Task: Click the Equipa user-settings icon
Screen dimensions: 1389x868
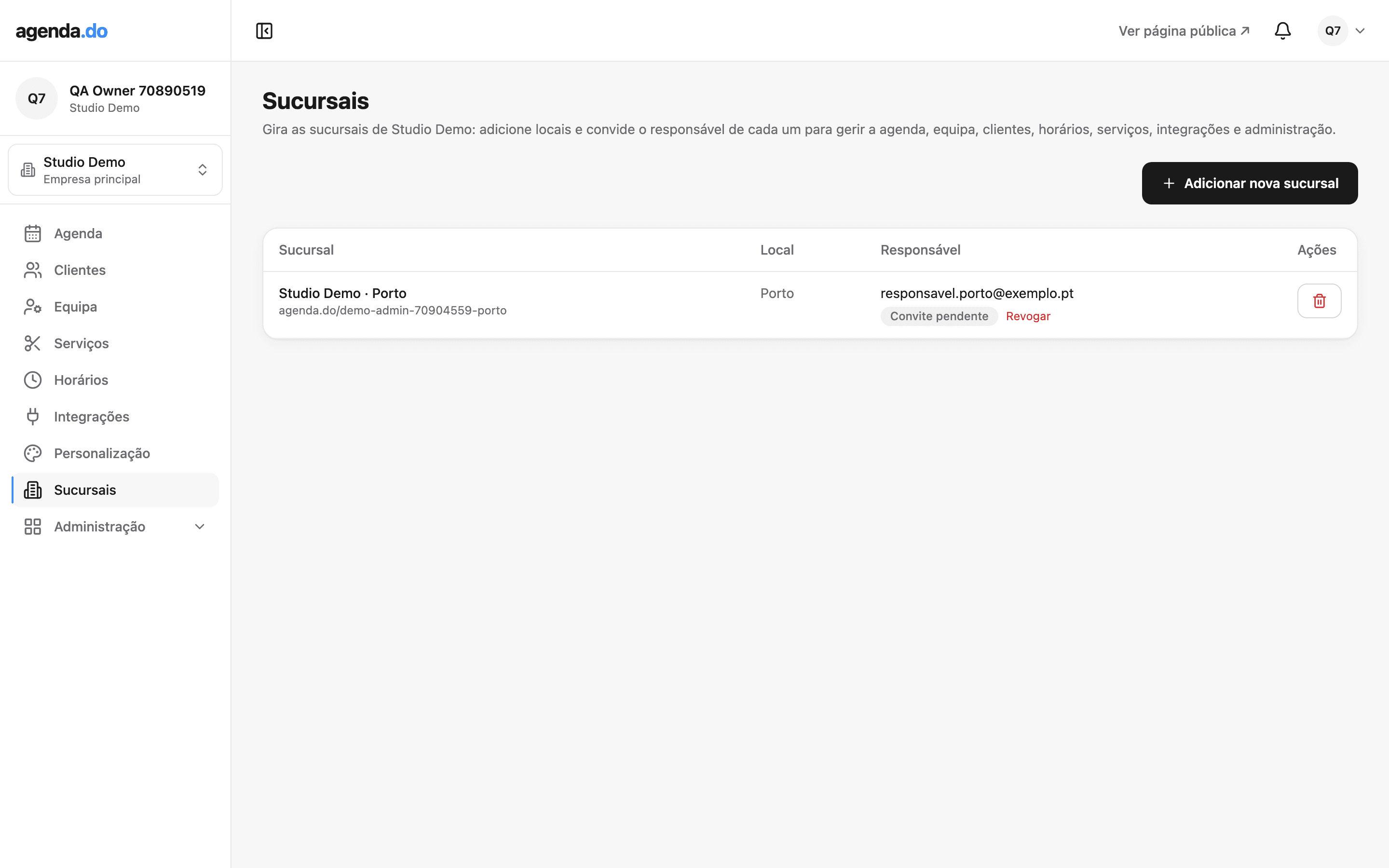Action: click(33, 307)
